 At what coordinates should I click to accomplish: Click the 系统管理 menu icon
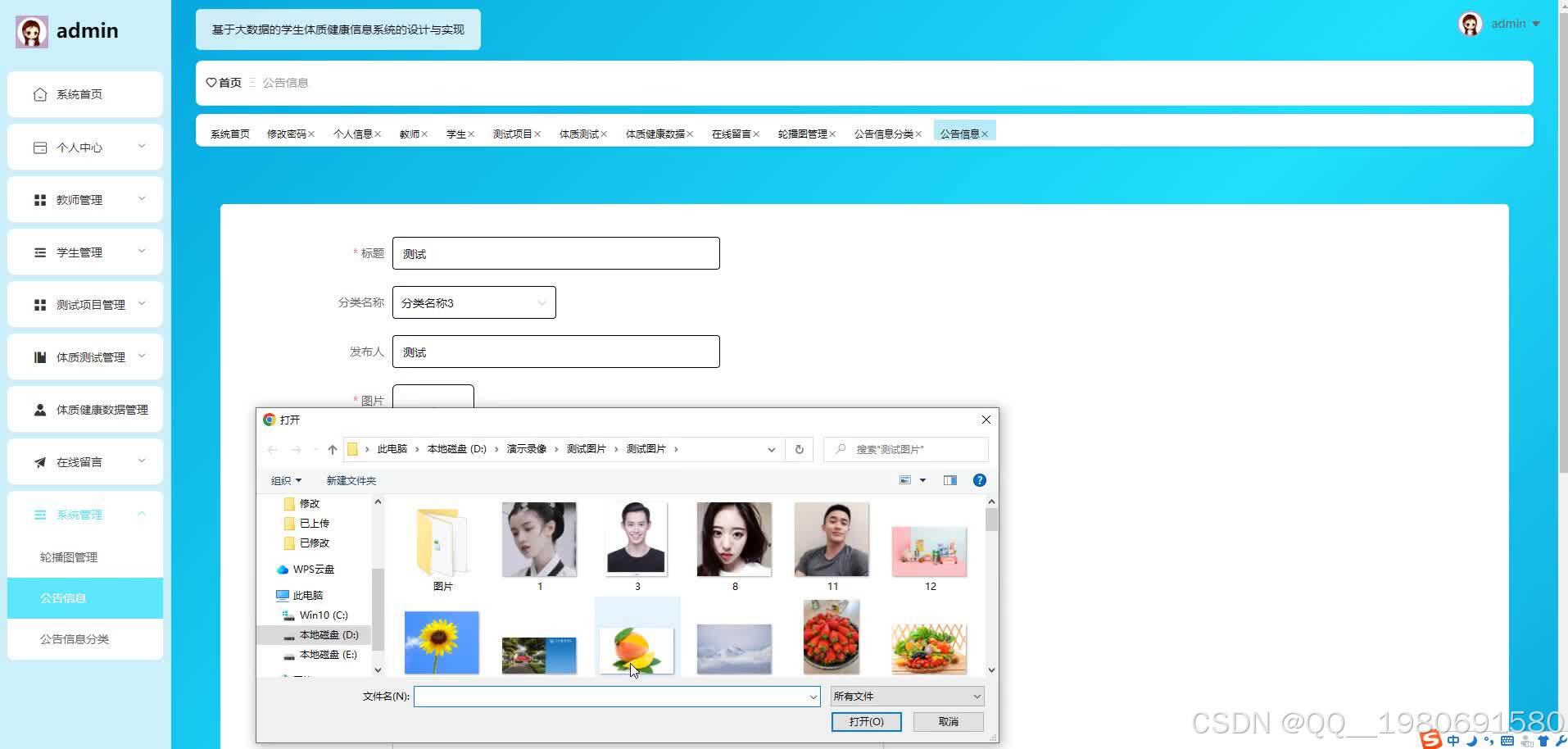pyautogui.click(x=39, y=515)
